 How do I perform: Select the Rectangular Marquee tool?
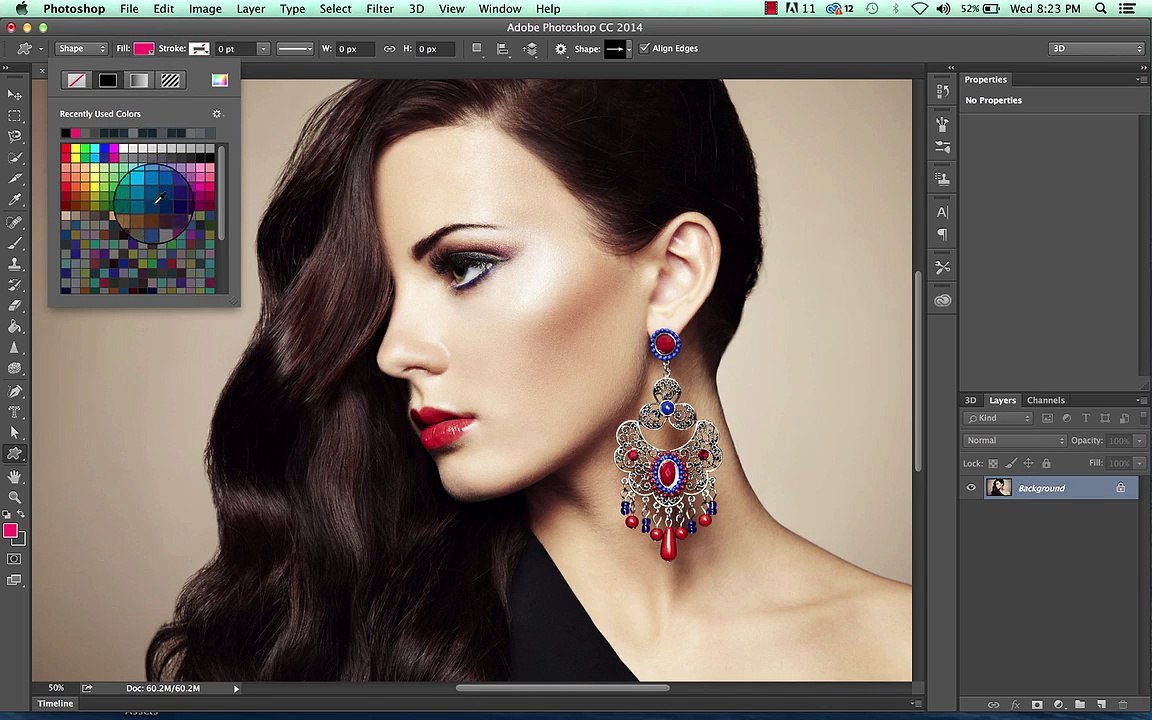[15, 115]
